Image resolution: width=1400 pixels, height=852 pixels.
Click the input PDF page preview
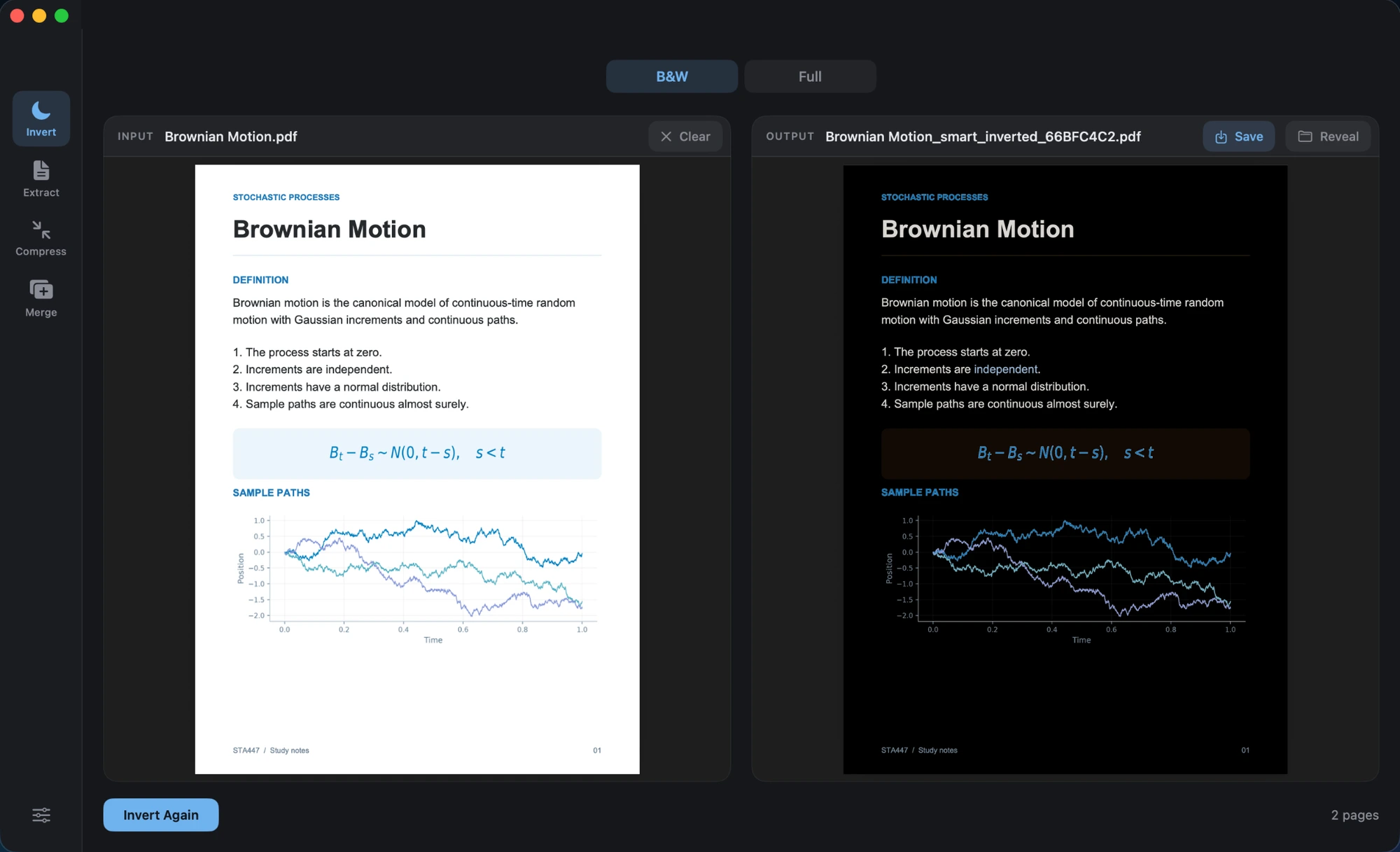(x=417, y=469)
